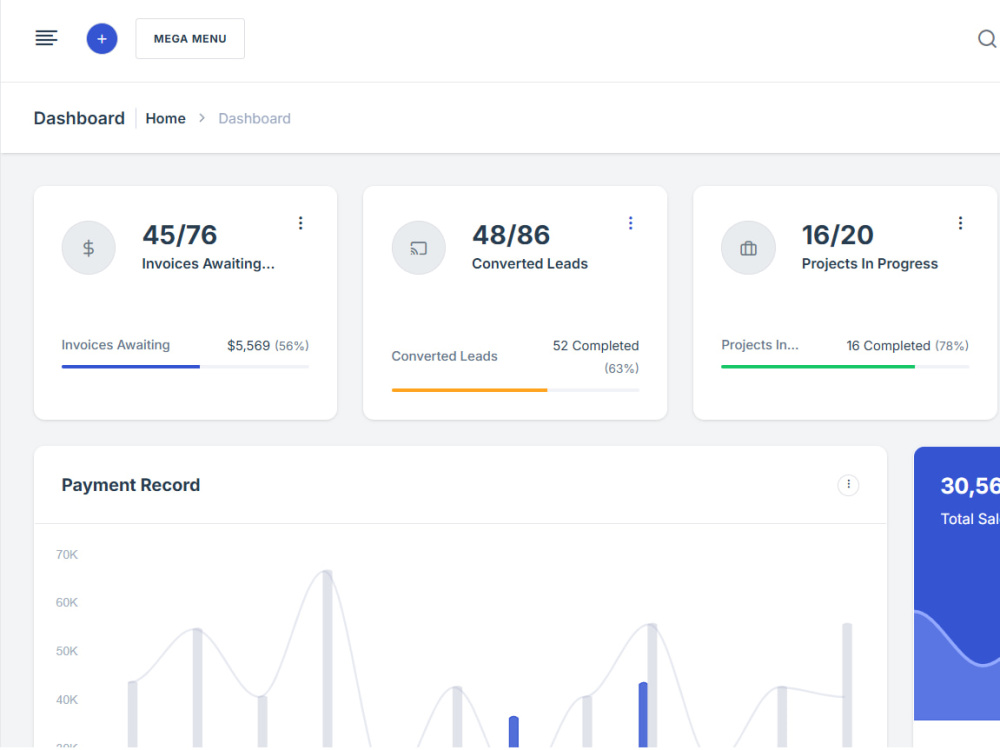Click the blue plus quick-add button
The image size is (1000, 750).
(102, 39)
